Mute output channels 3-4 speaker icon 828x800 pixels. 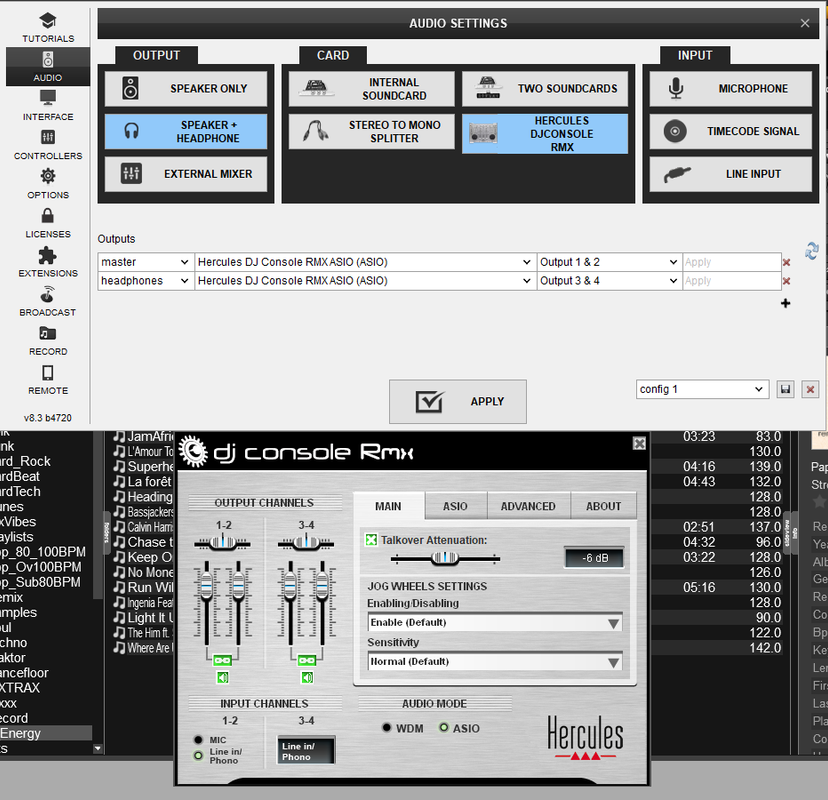[x=307, y=677]
